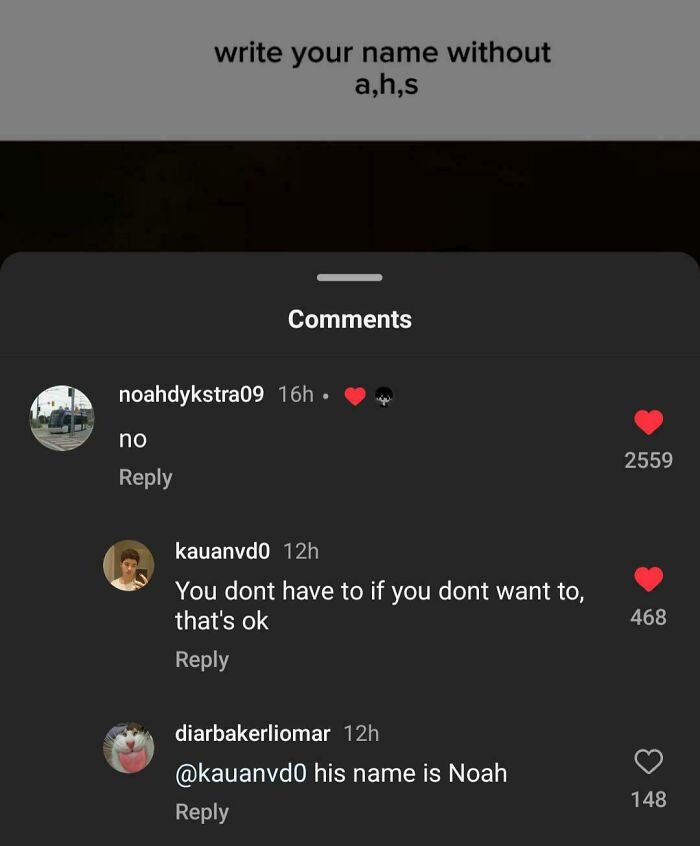Screen dimensions: 700x846
Task: Unlike noahdykstra09's comment via red heart
Action: tap(648, 422)
